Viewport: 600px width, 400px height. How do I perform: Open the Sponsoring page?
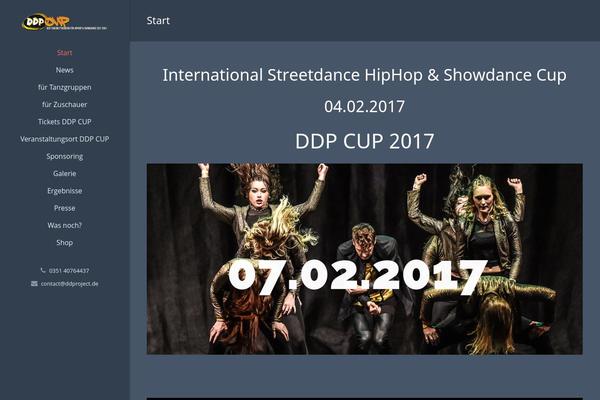[x=64, y=156]
